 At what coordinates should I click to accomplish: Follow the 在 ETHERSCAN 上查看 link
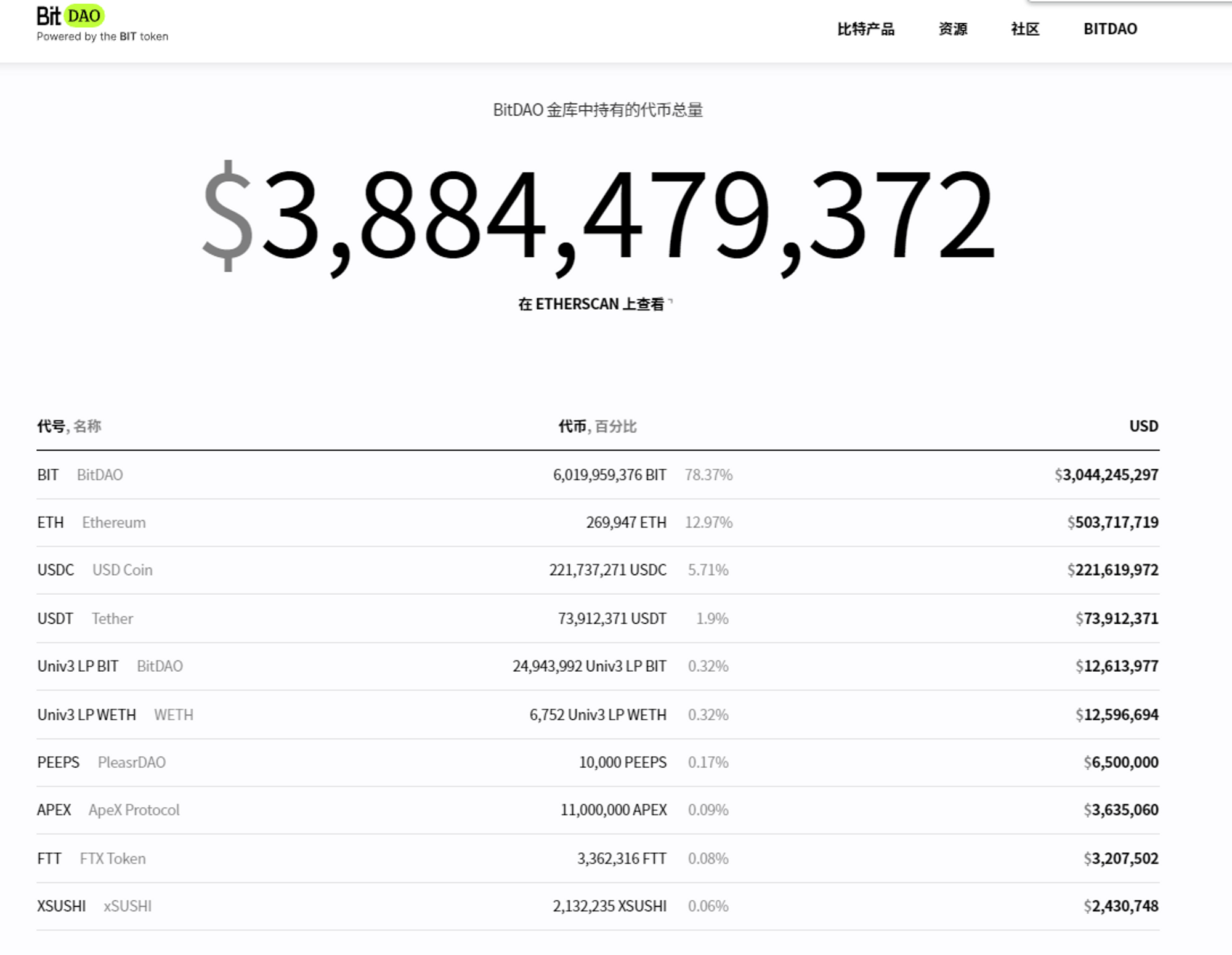[591, 304]
